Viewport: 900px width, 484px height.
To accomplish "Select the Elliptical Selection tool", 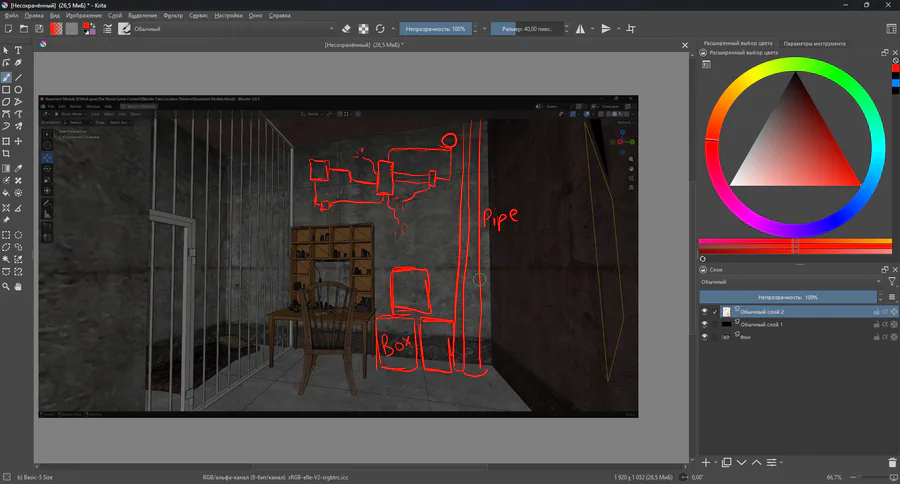I will tap(18, 235).
